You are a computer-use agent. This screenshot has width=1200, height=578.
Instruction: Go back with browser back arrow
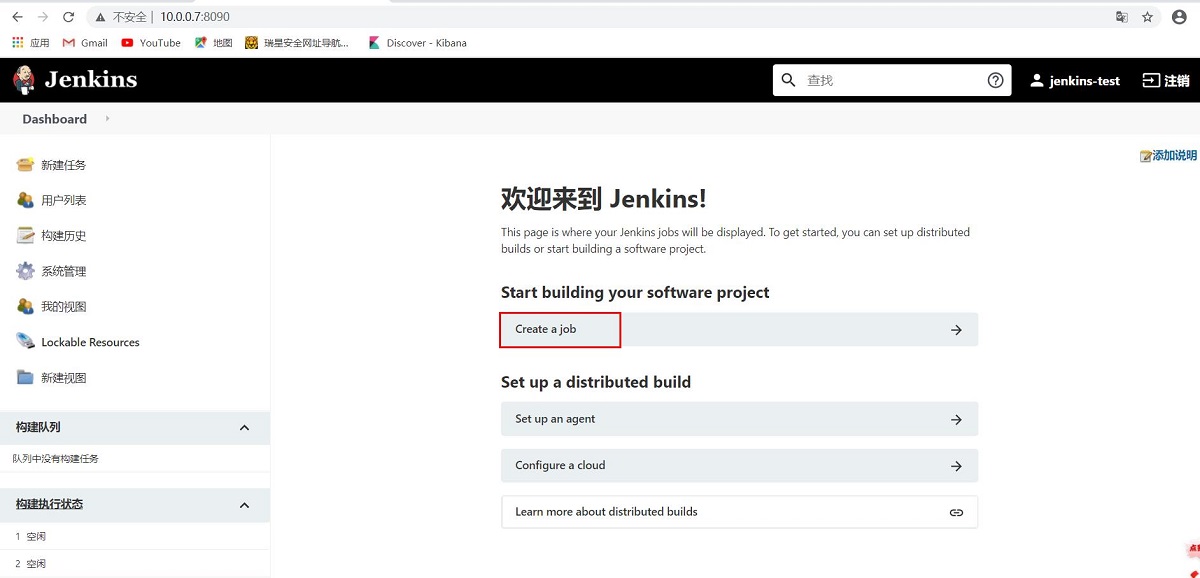[17, 17]
